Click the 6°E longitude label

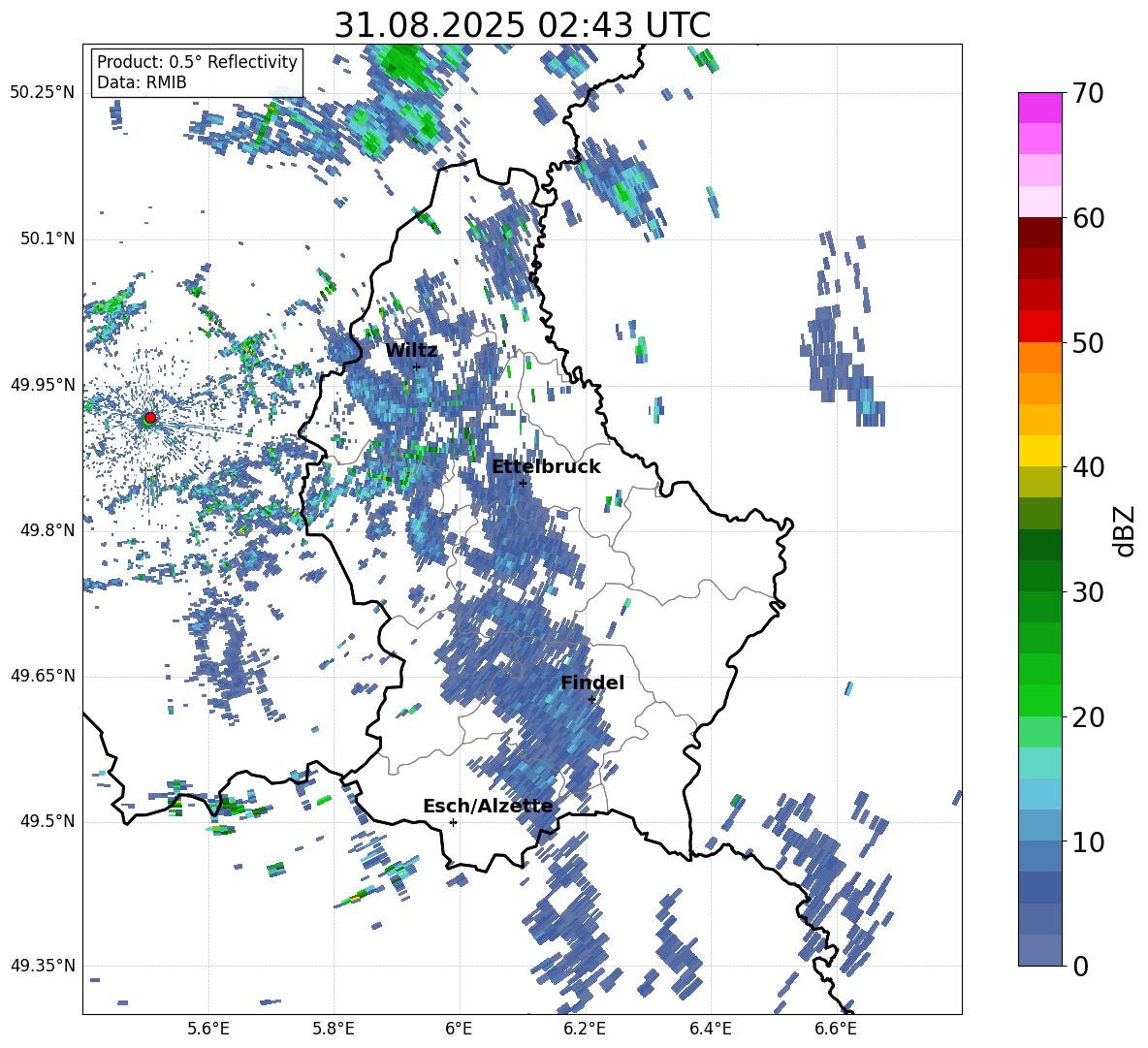[459, 1029]
